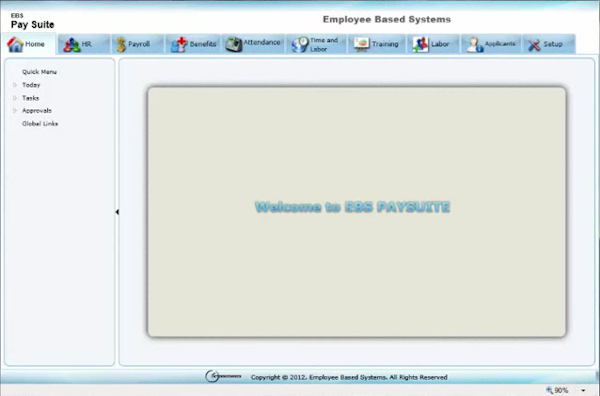
Task: Click the 90% zoom magnifier icon
Action: point(549,390)
